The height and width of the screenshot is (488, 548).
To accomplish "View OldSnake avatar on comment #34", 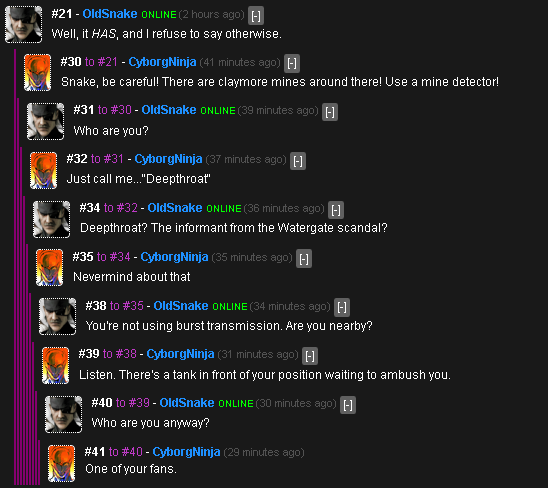I will (x=51, y=219).
